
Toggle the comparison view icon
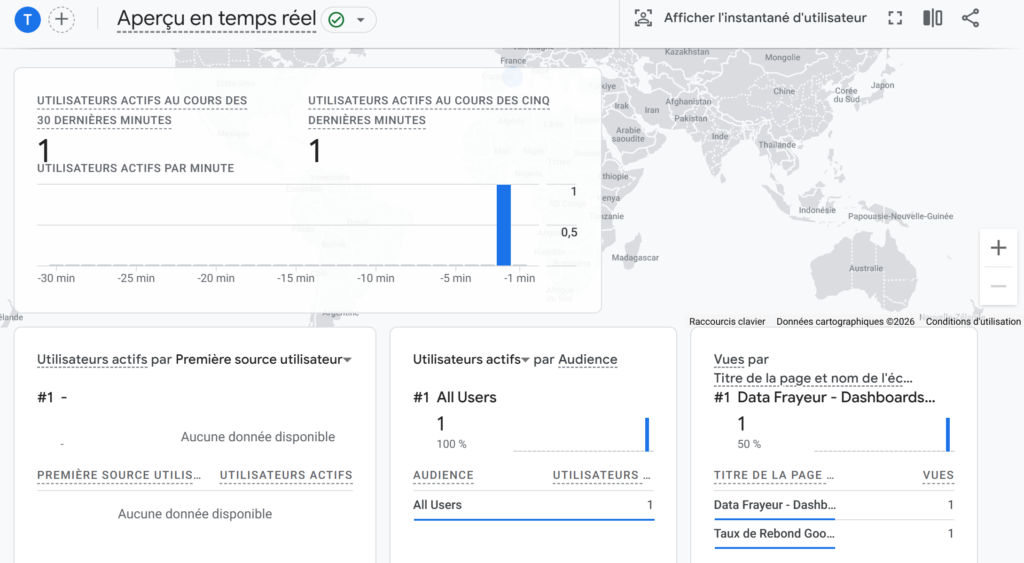tap(932, 18)
